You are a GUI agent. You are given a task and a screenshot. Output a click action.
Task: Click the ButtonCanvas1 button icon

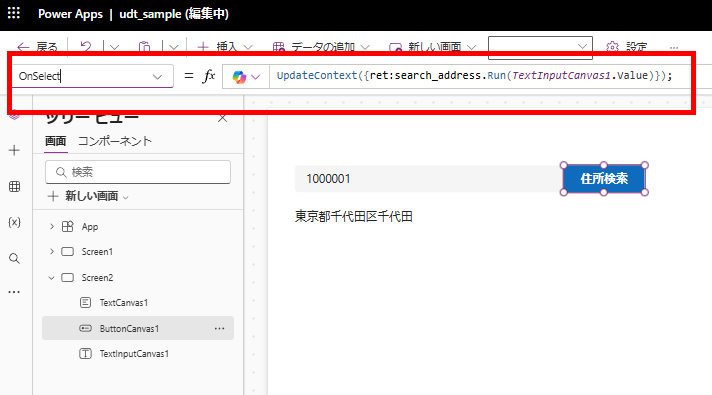click(85, 328)
